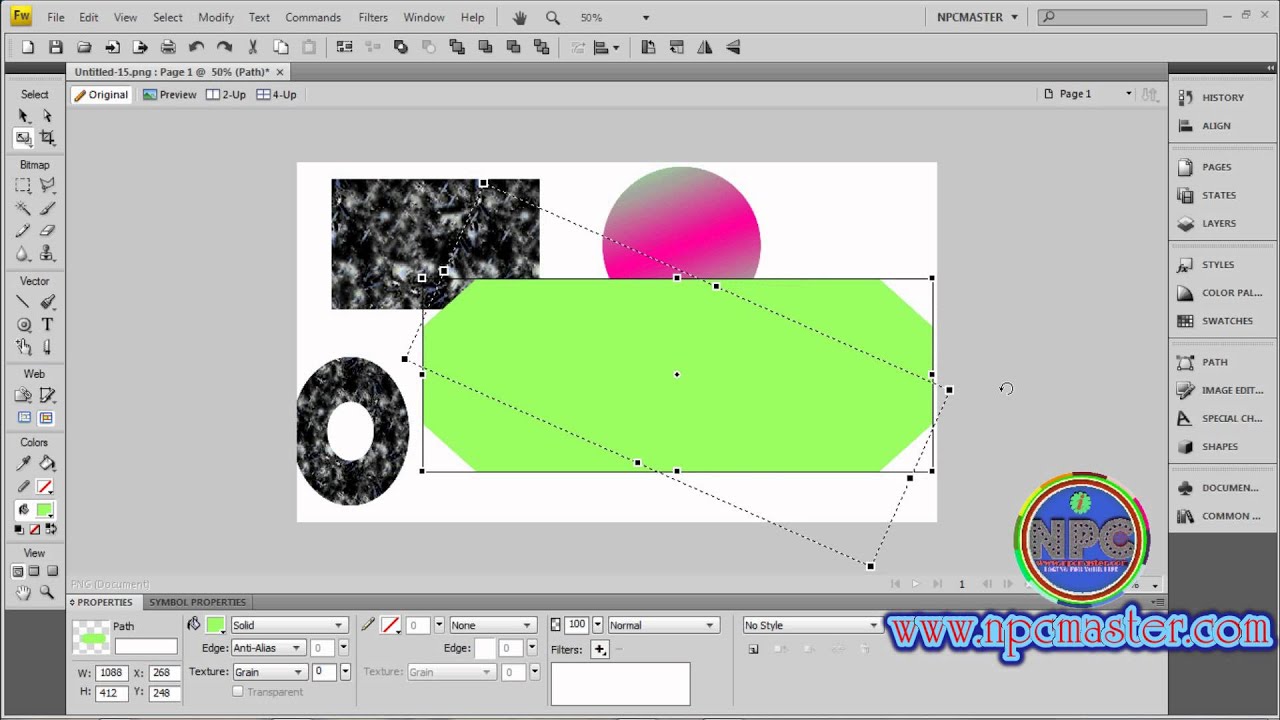1280x720 pixels.
Task: Click the W width field in Properties
Action: point(110,673)
